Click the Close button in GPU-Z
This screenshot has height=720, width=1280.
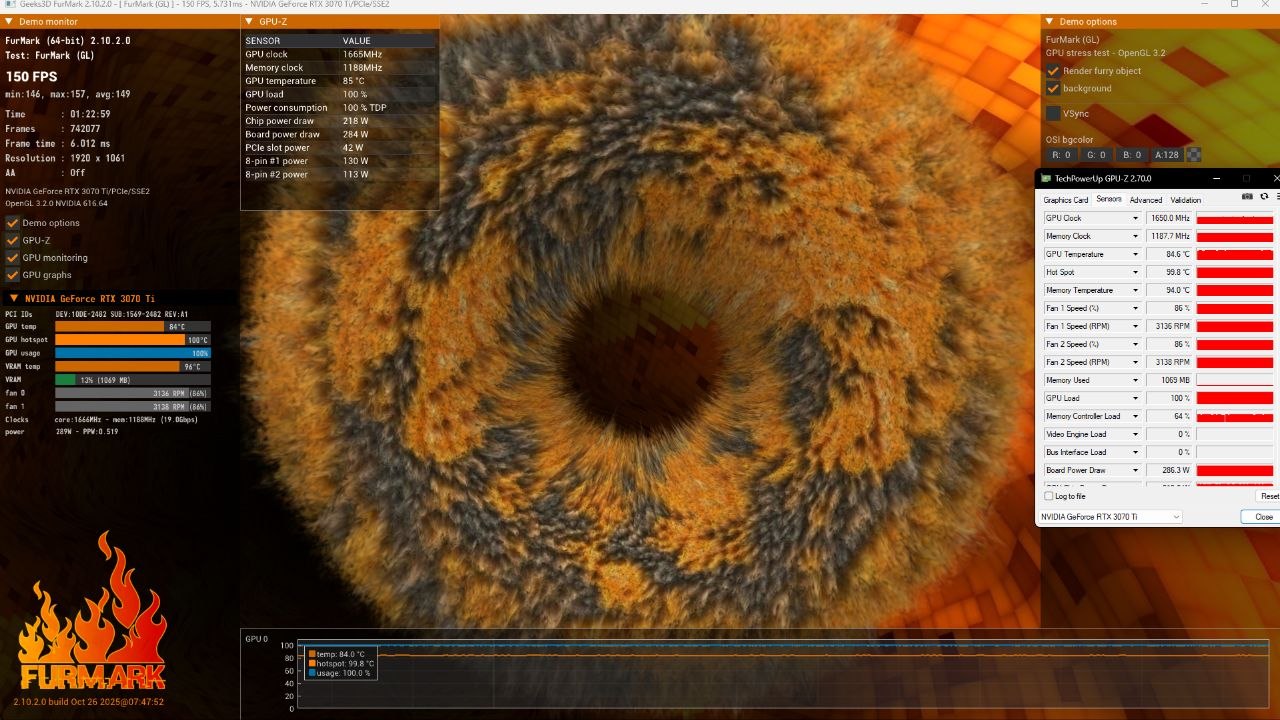point(1262,517)
